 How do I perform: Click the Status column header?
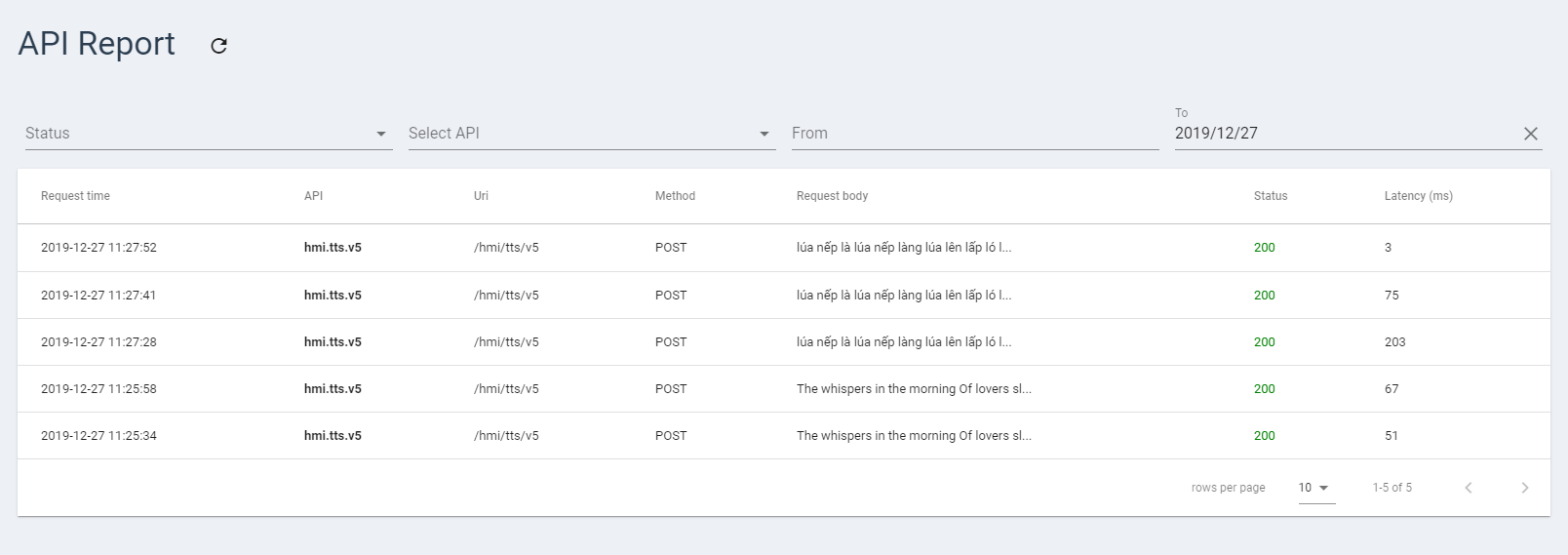pos(1271,196)
